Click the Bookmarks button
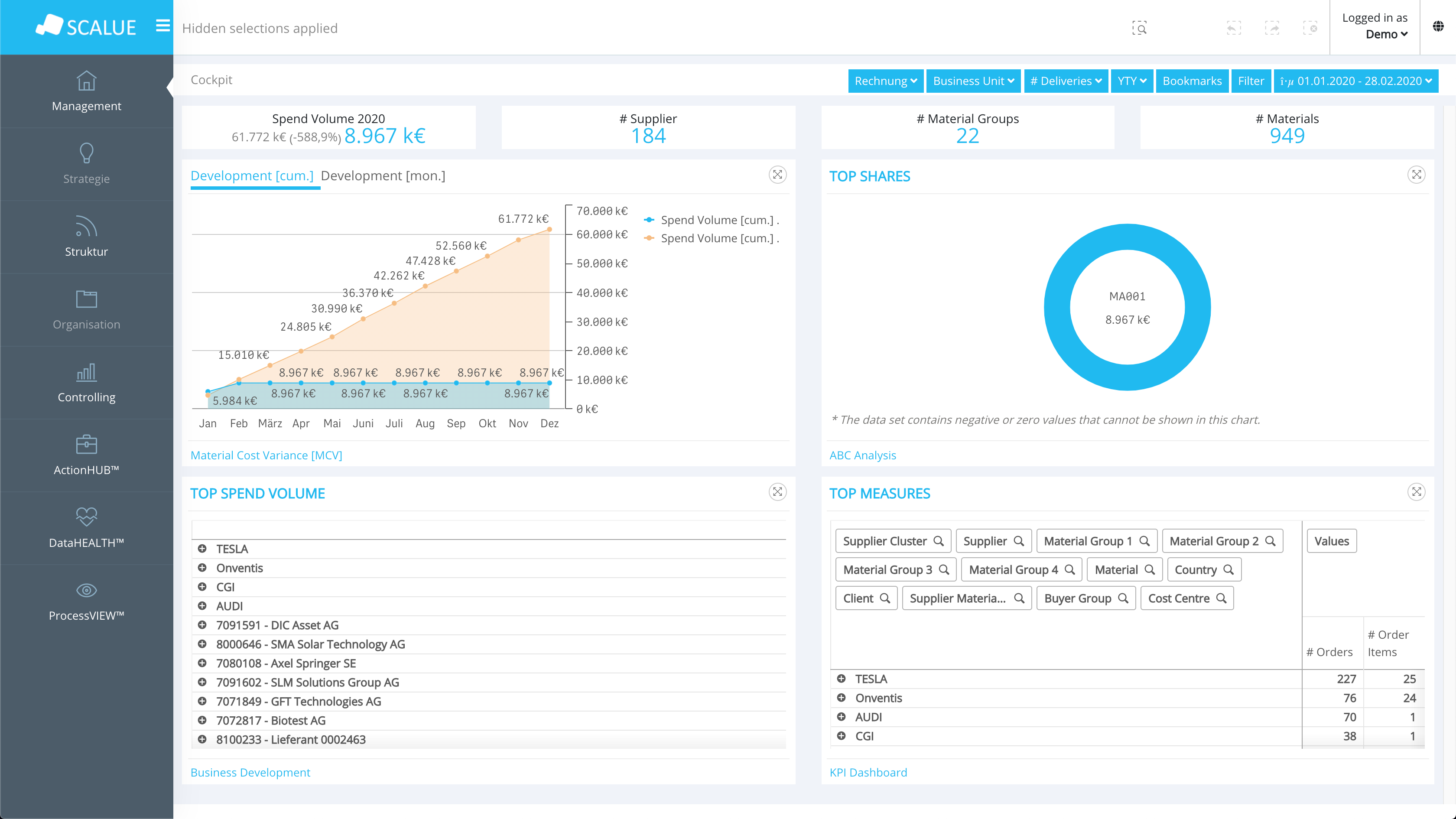This screenshot has width=1456, height=819. 1192,81
